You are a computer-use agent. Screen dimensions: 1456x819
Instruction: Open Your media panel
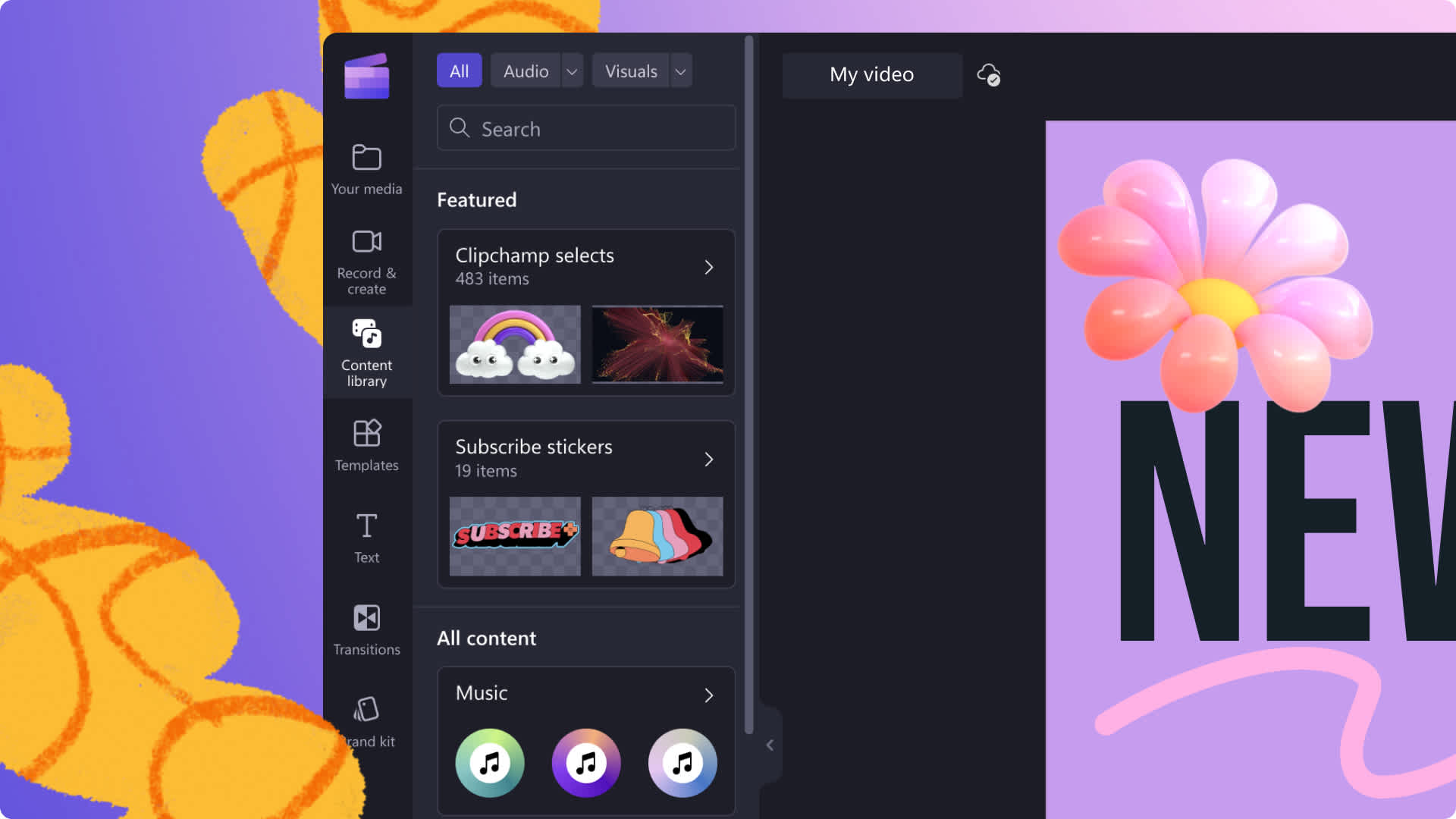click(x=366, y=167)
